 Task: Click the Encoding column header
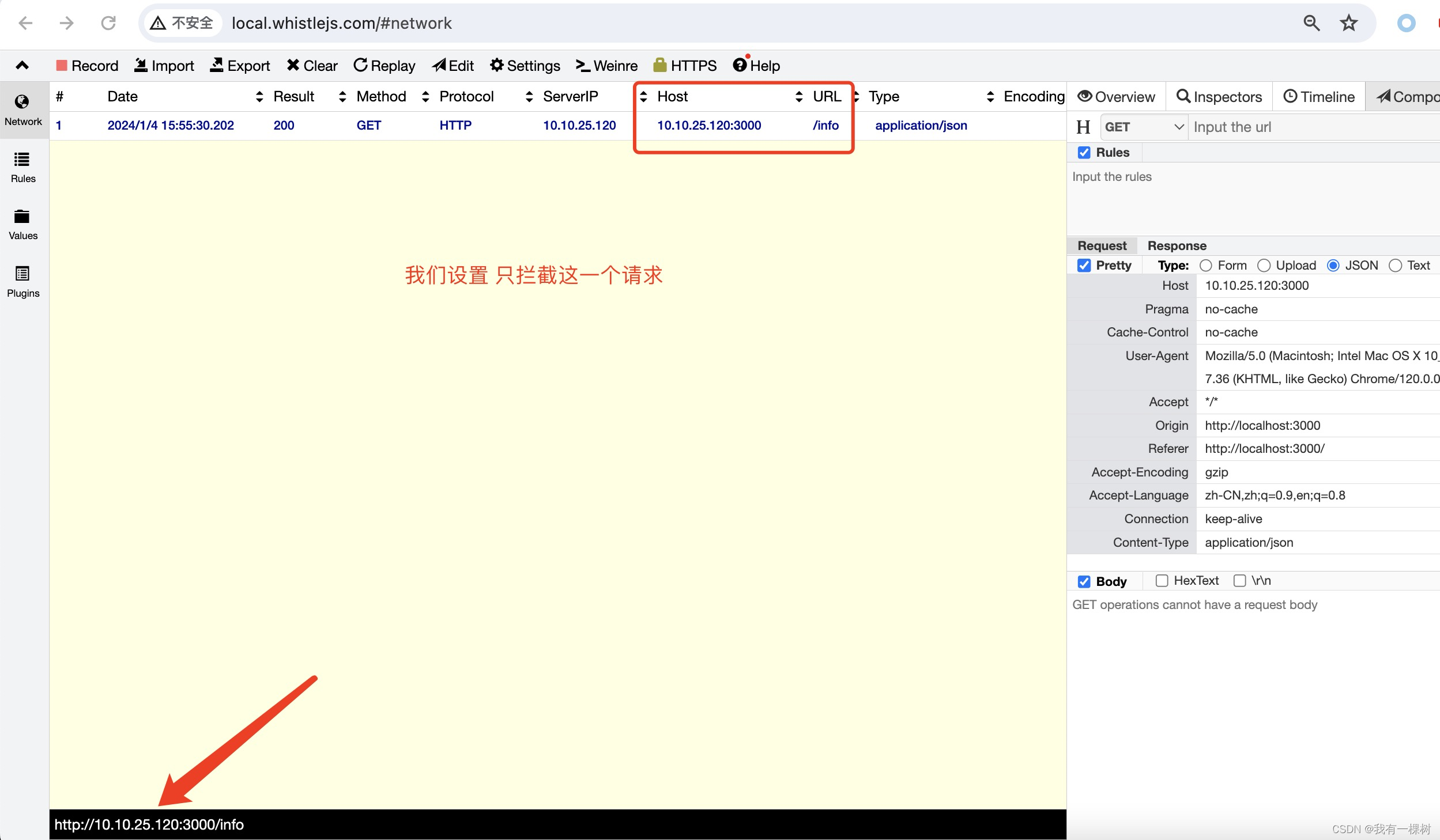coord(1034,96)
